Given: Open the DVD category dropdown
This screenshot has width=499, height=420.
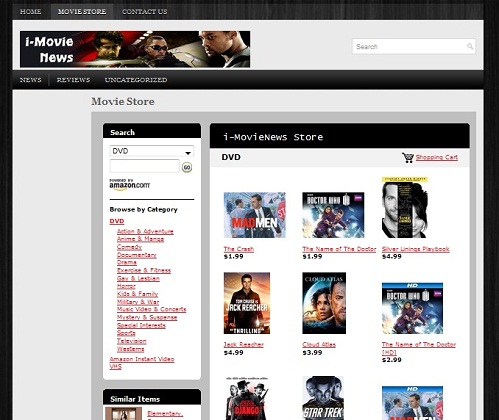Looking at the screenshot, I should [152, 151].
